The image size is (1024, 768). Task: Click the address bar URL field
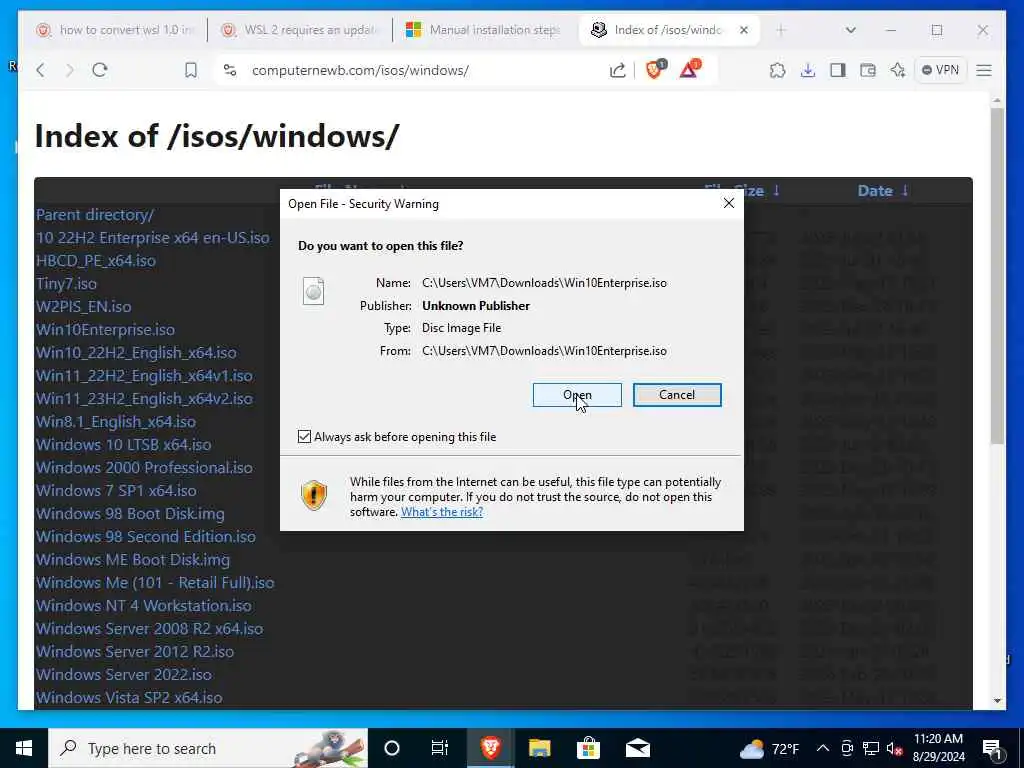418,70
